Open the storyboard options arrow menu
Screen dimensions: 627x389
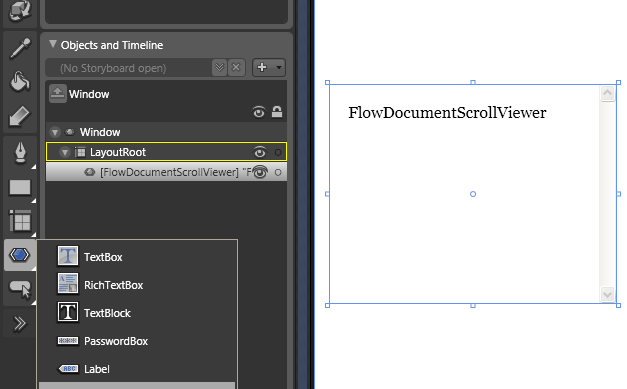coord(279,67)
